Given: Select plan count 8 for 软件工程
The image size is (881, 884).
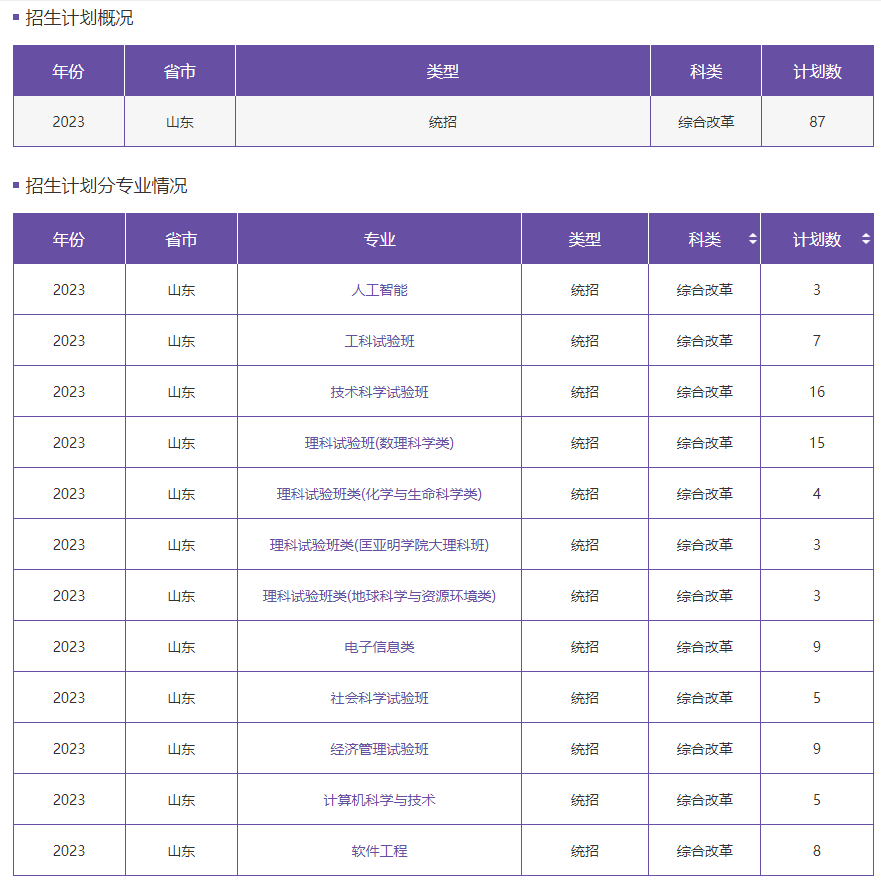Looking at the screenshot, I should (x=817, y=851).
